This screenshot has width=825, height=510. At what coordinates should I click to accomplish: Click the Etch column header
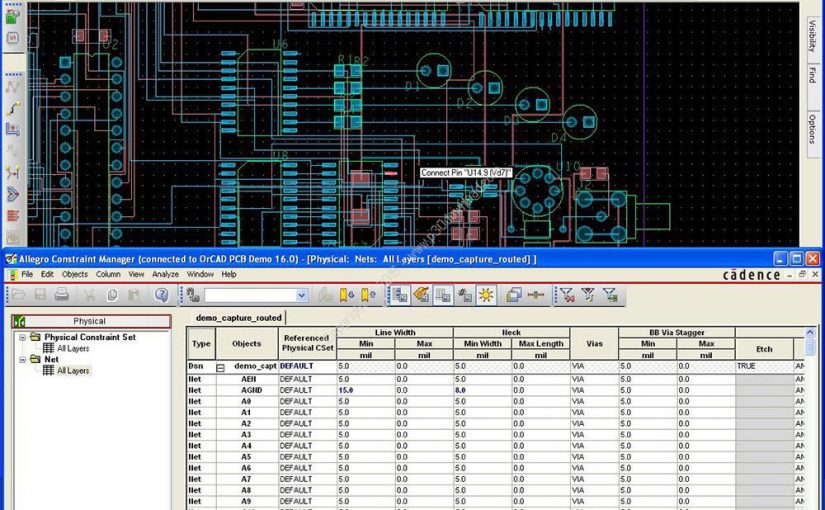coord(764,349)
